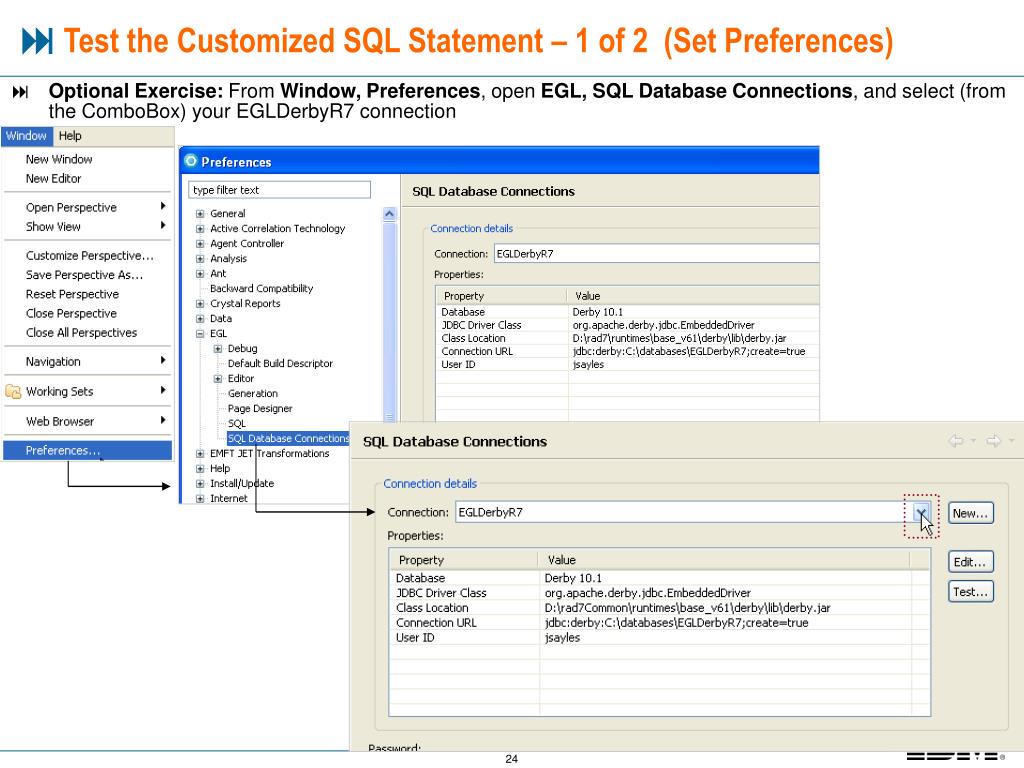Open the Connection combo box dropdown arrow
The image size is (1024, 768).
tap(921, 513)
